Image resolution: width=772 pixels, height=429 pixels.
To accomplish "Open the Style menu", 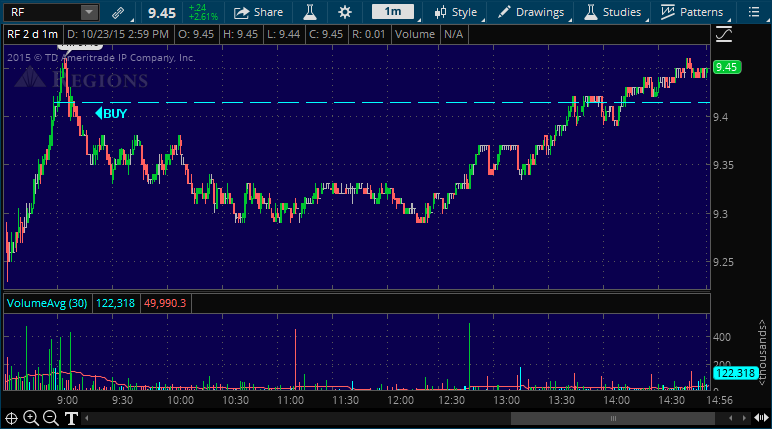I will [x=456, y=12].
